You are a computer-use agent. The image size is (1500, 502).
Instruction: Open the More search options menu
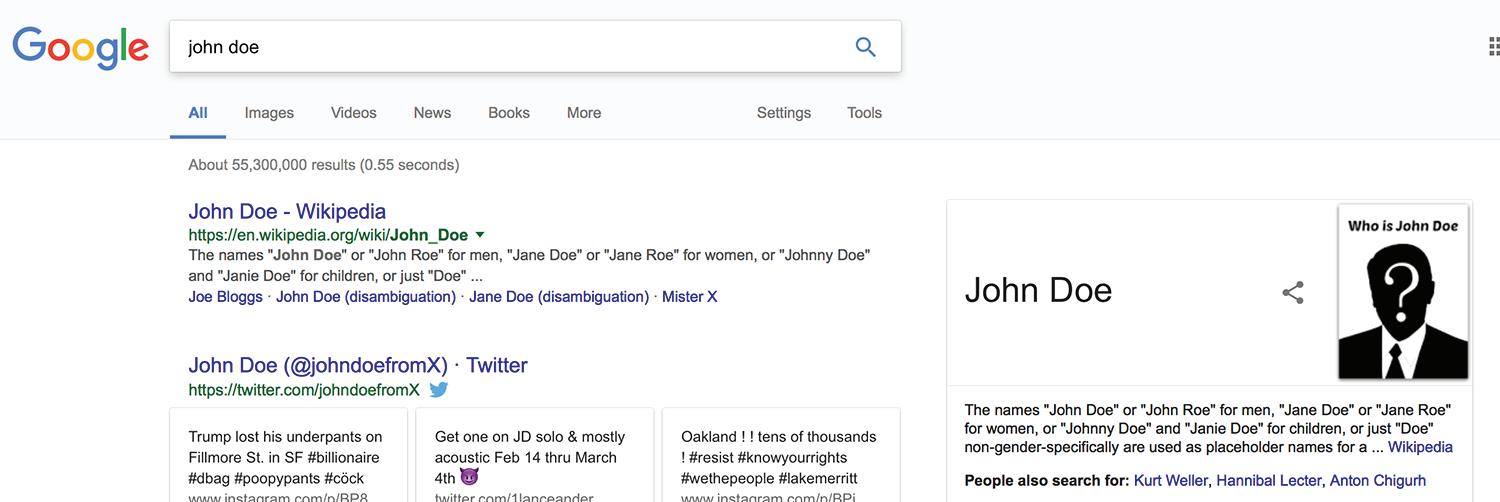point(584,113)
